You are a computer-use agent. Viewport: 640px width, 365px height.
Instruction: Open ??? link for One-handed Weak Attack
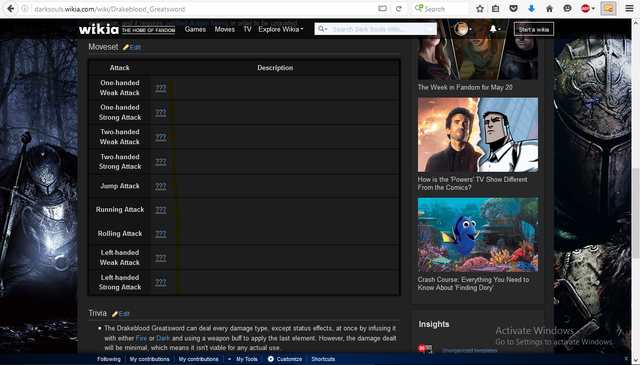(161, 88)
